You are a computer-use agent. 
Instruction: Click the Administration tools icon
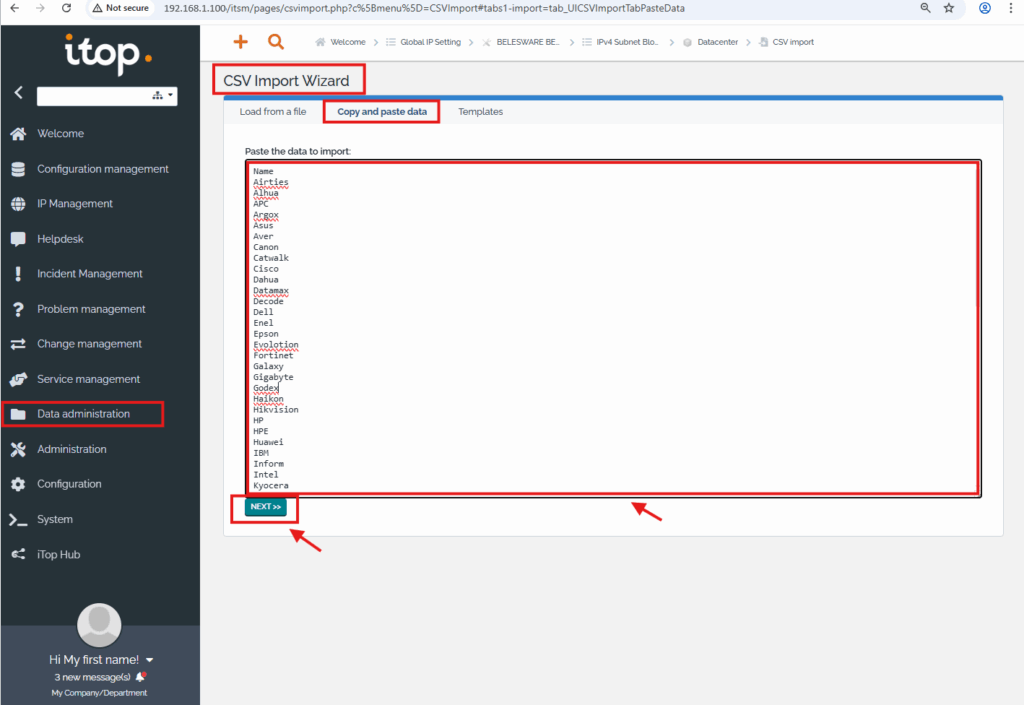point(18,449)
